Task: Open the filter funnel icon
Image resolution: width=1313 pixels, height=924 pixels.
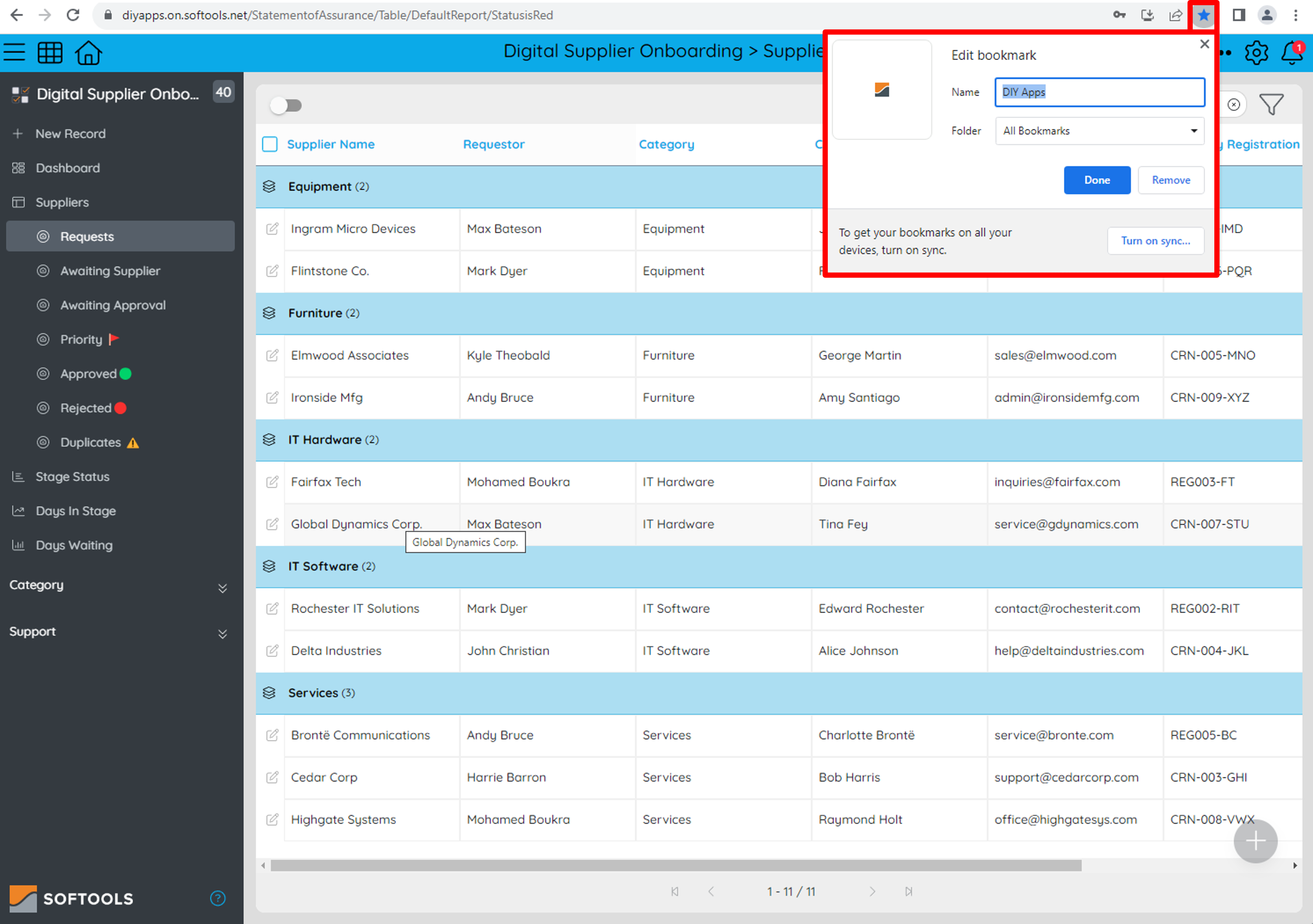Action: tap(1271, 105)
